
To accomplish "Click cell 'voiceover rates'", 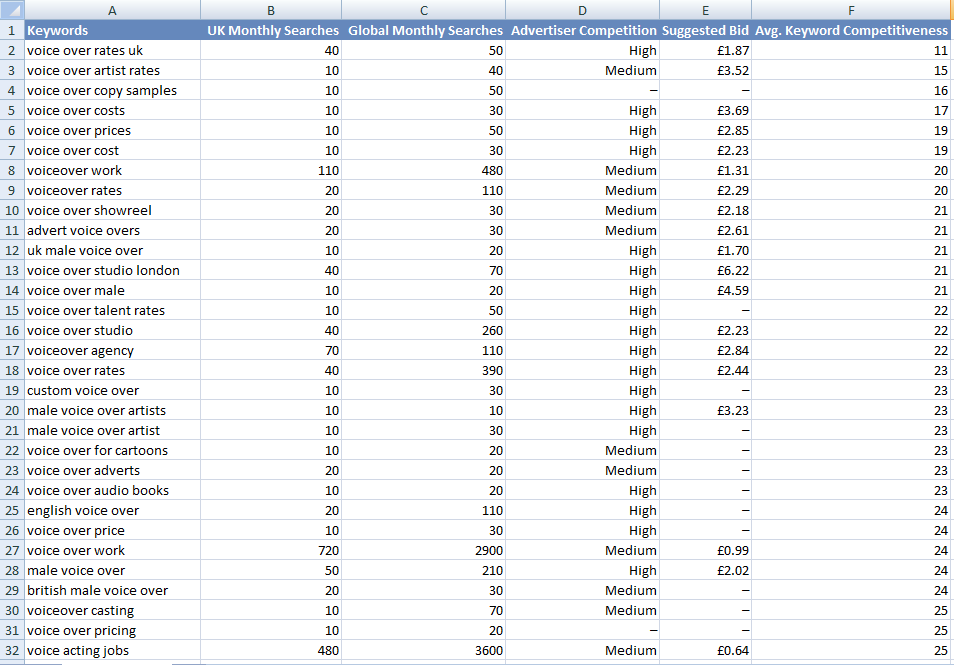I will coord(113,190).
